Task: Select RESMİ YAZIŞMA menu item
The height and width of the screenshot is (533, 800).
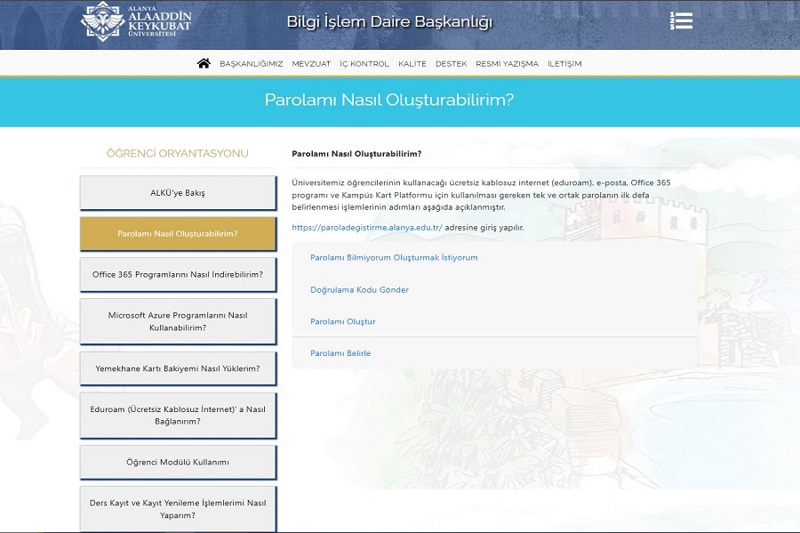Action: pyautogui.click(x=507, y=64)
